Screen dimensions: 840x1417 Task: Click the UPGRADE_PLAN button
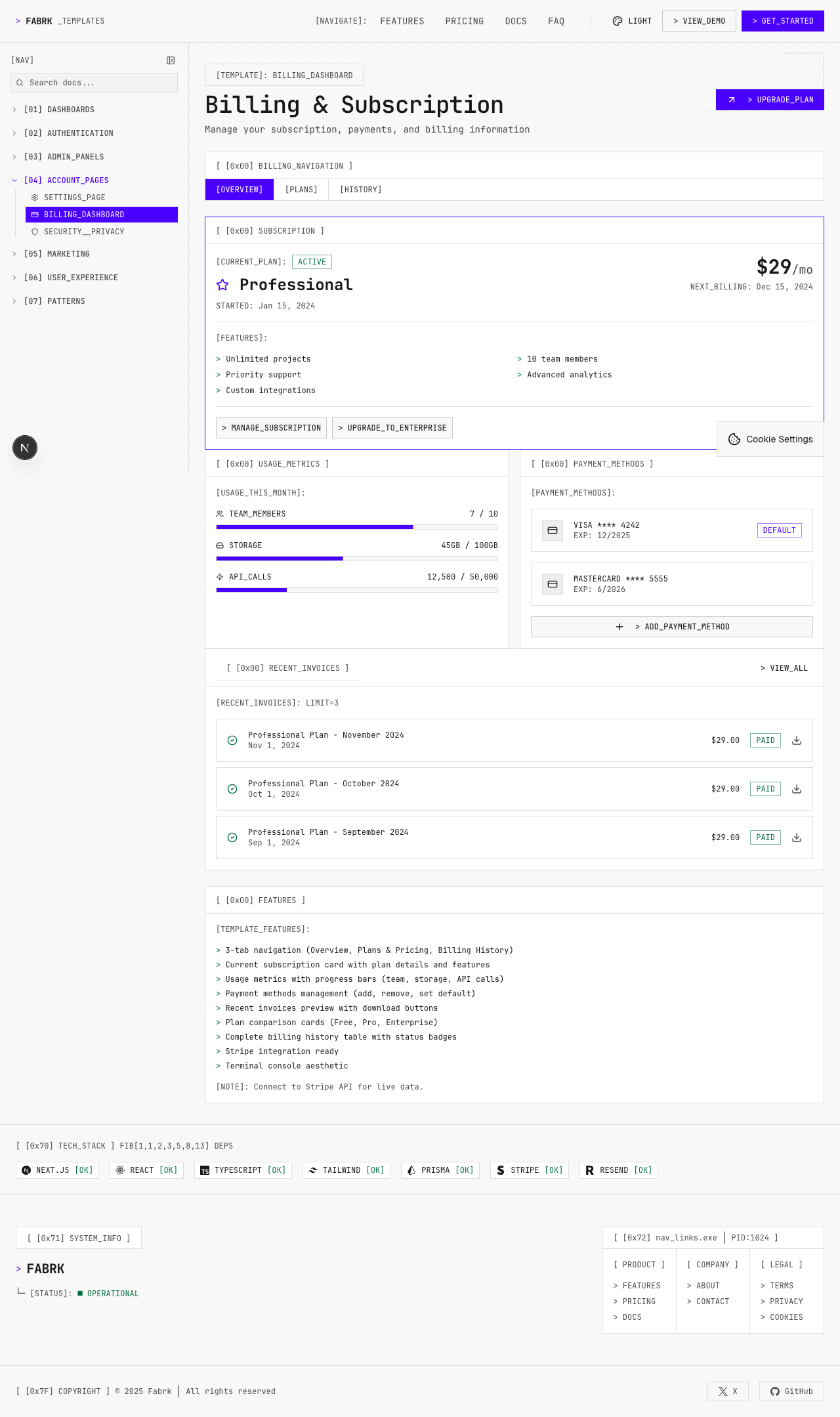(x=770, y=100)
